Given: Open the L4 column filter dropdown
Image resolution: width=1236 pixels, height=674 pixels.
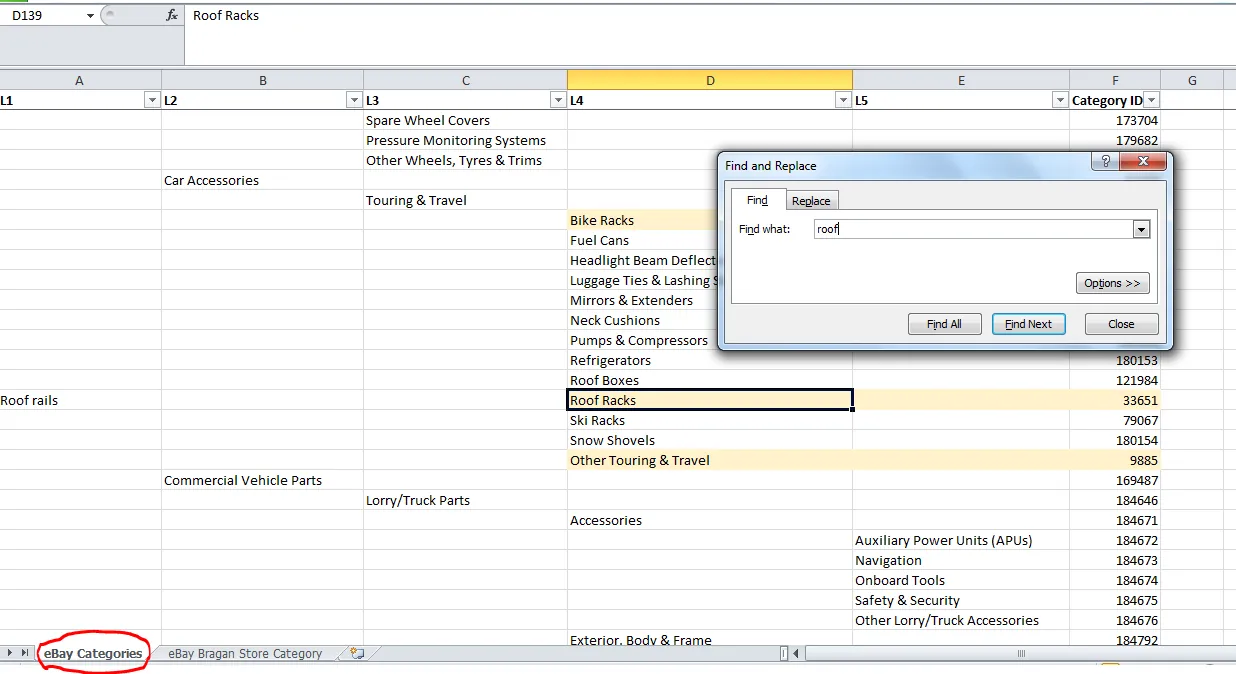Looking at the screenshot, I should coord(843,100).
